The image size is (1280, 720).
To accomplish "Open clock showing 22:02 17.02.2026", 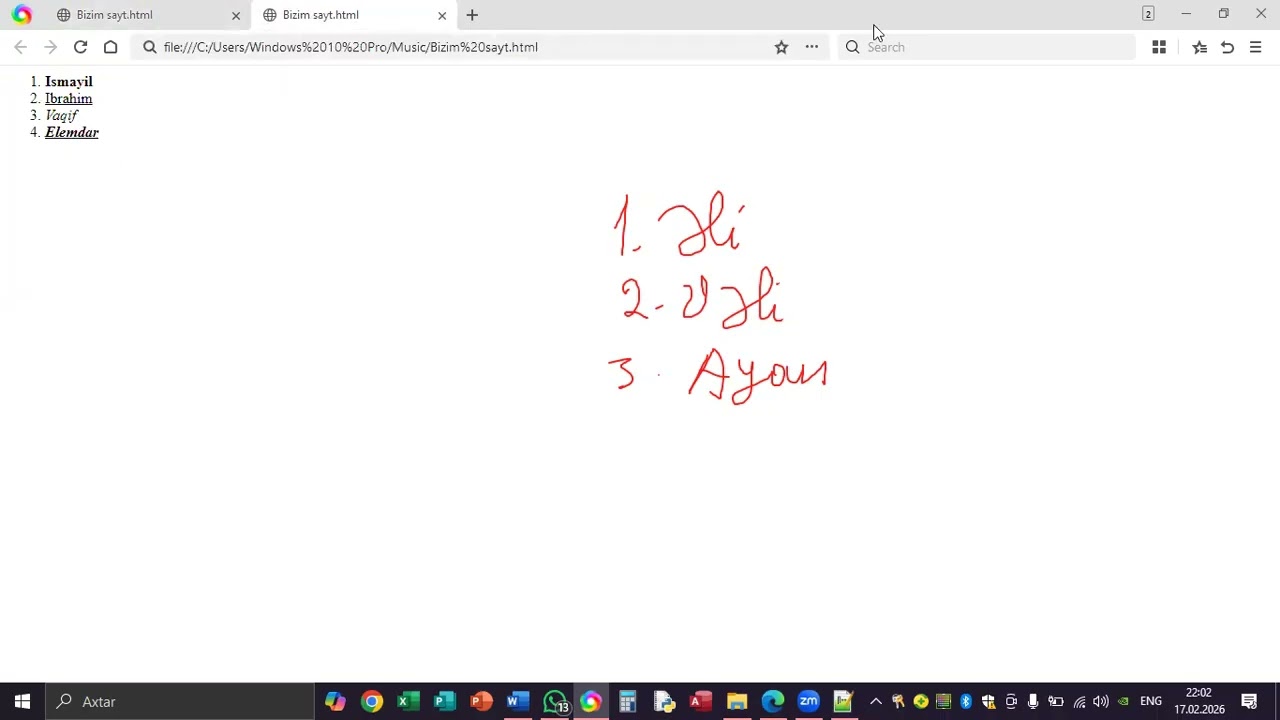I will pyautogui.click(x=1199, y=702).
